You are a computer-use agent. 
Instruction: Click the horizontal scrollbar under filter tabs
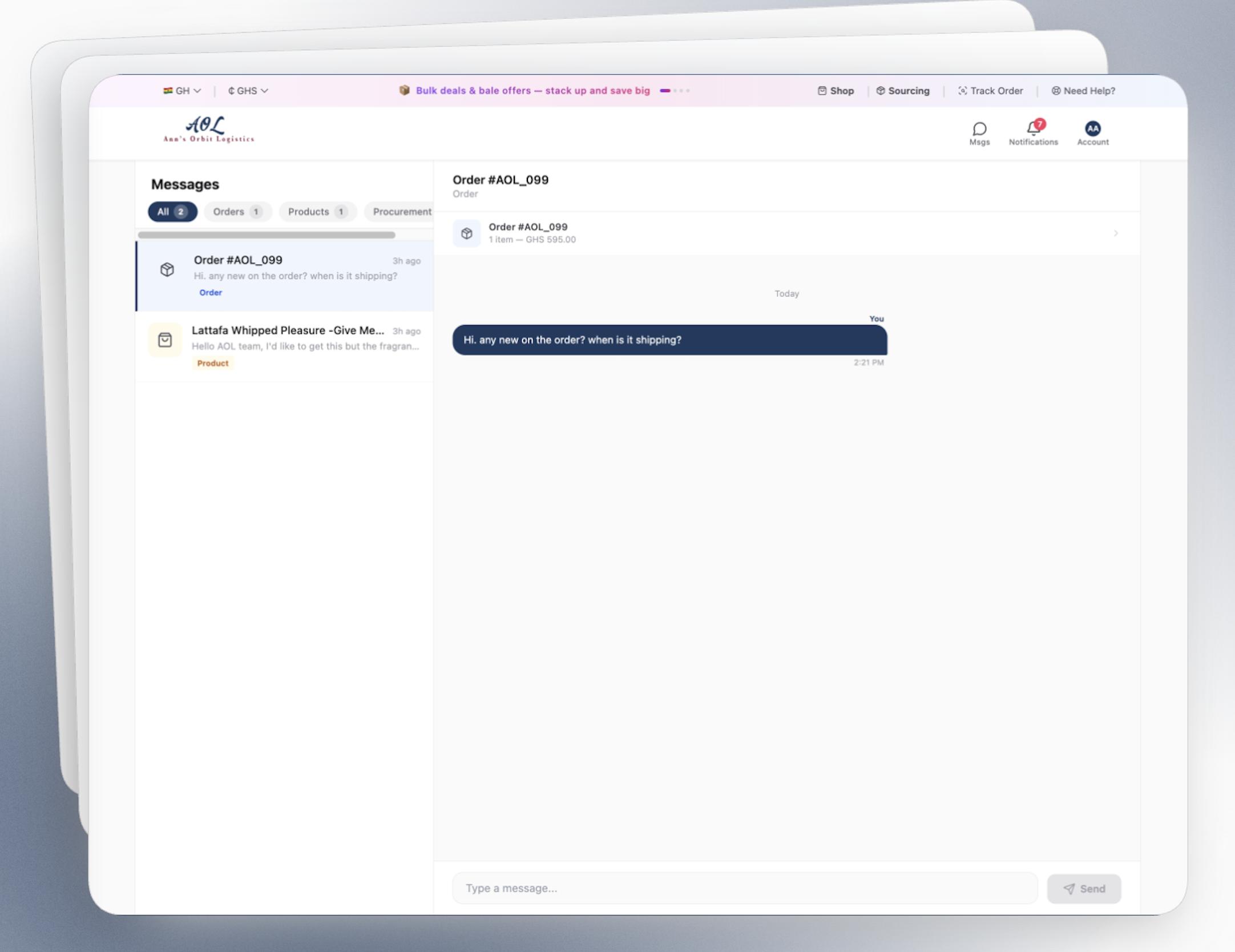pyautogui.click(x=267, y=235)
